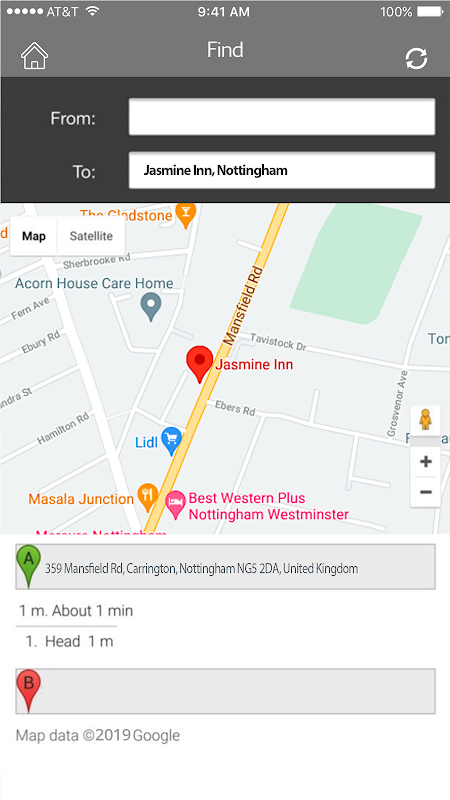Click The Gladstone bar marker
This screenshot has width=450, height=800.
(186, 214)
